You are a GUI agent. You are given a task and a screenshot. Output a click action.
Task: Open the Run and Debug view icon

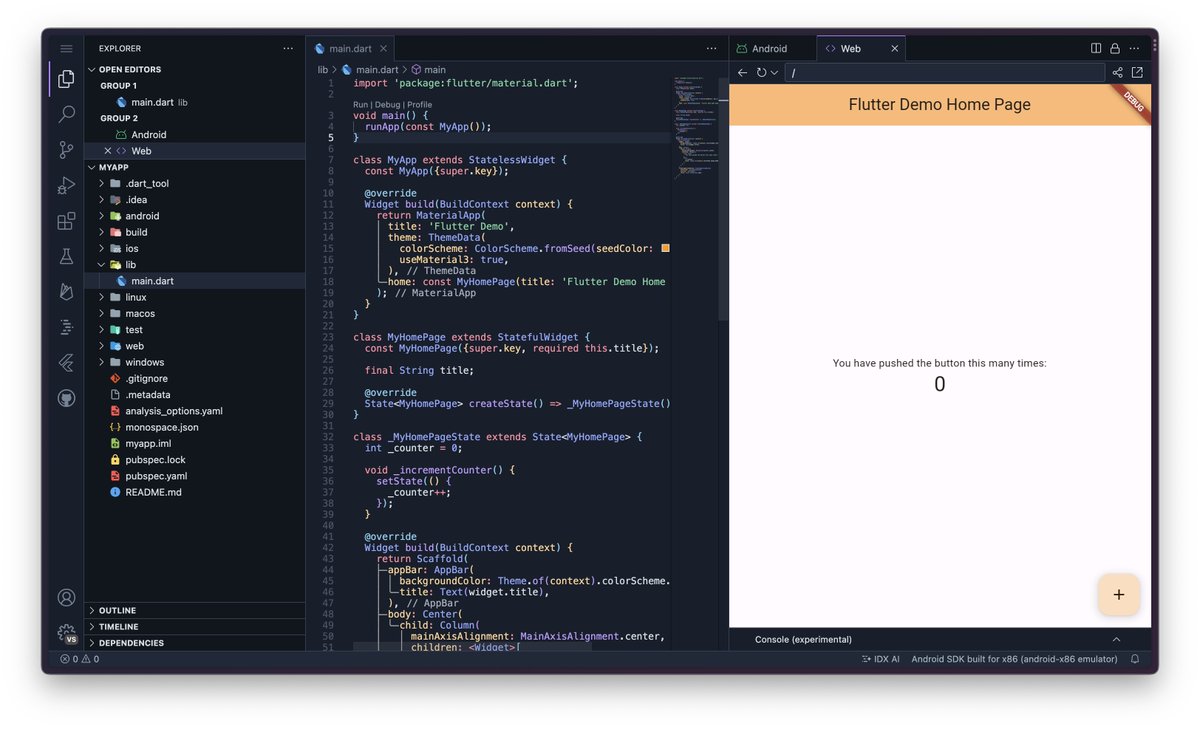point(66,186)
